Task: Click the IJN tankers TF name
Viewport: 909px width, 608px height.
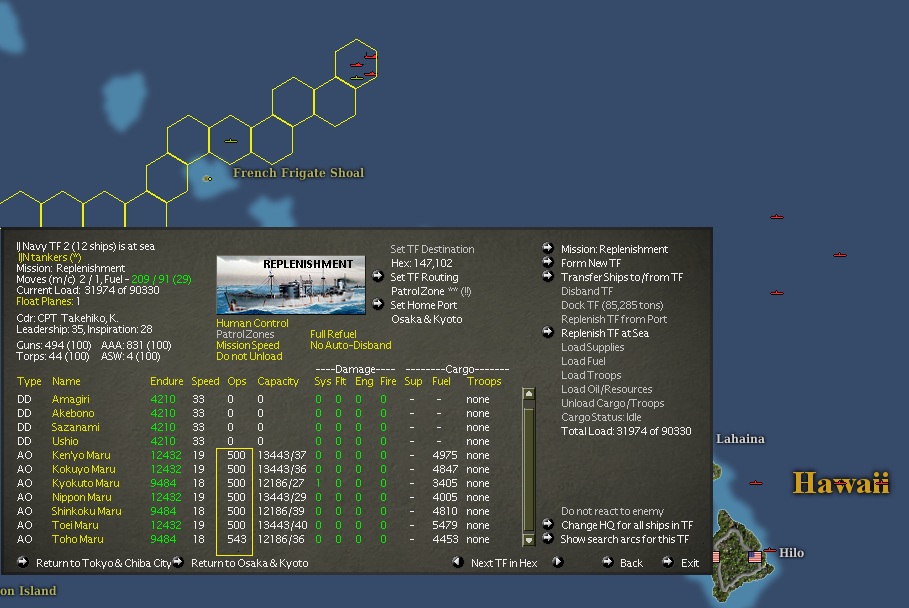Action: [x=49, y=257]
